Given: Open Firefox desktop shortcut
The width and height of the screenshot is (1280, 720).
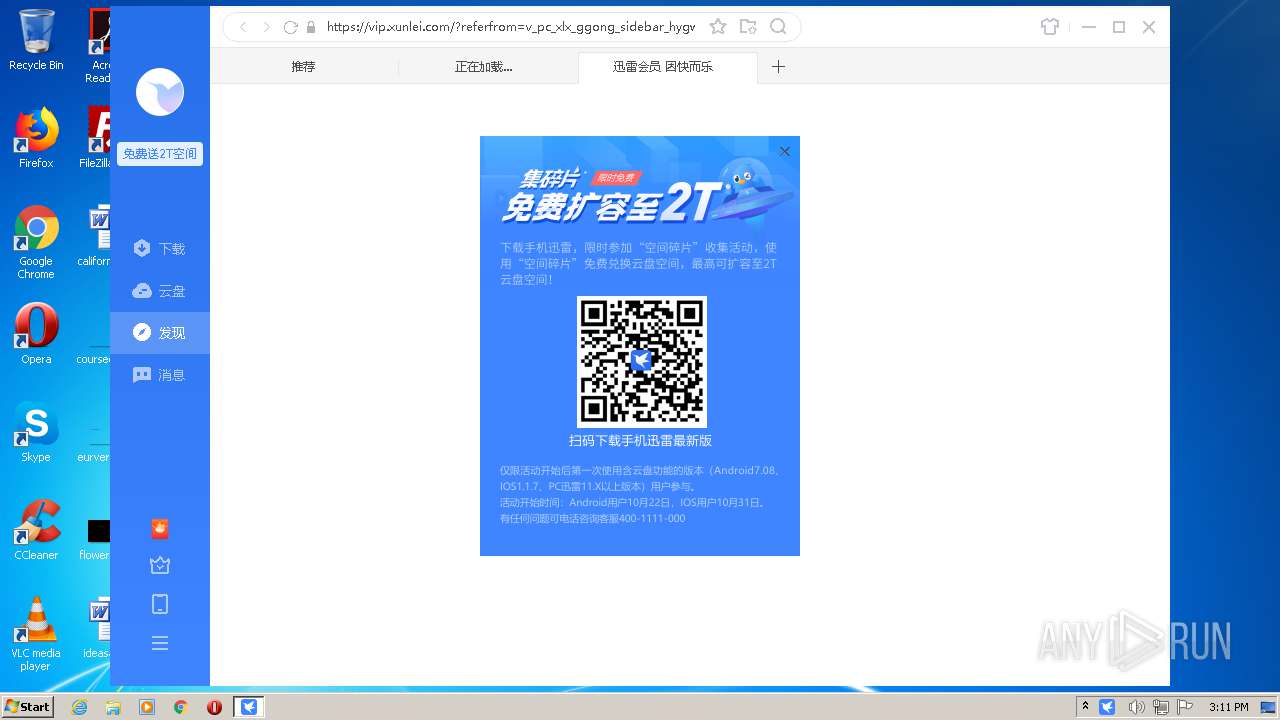Looking at the screenshot, I should tap(36, 138).
